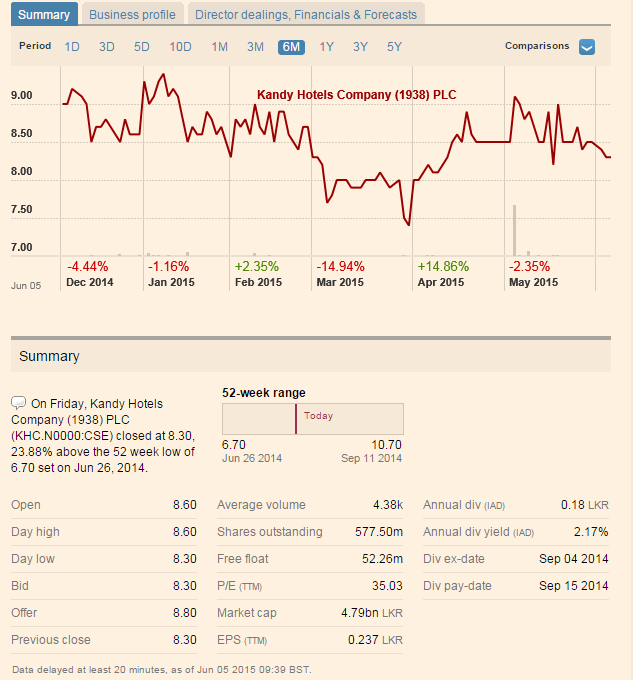Select the 1Y period

tap(326, 47)
